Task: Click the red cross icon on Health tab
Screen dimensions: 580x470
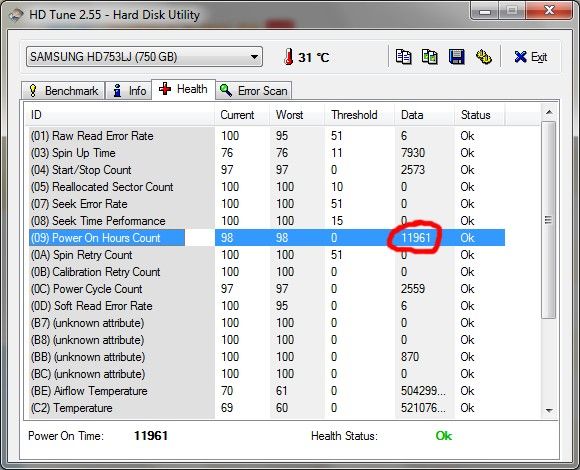Action: [165, 89]
